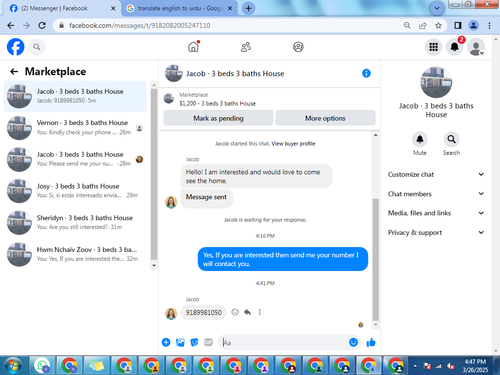Screen dimensions: 500x375
Task: Search in conversation using magnifier icon
Action: coord(451,139)
